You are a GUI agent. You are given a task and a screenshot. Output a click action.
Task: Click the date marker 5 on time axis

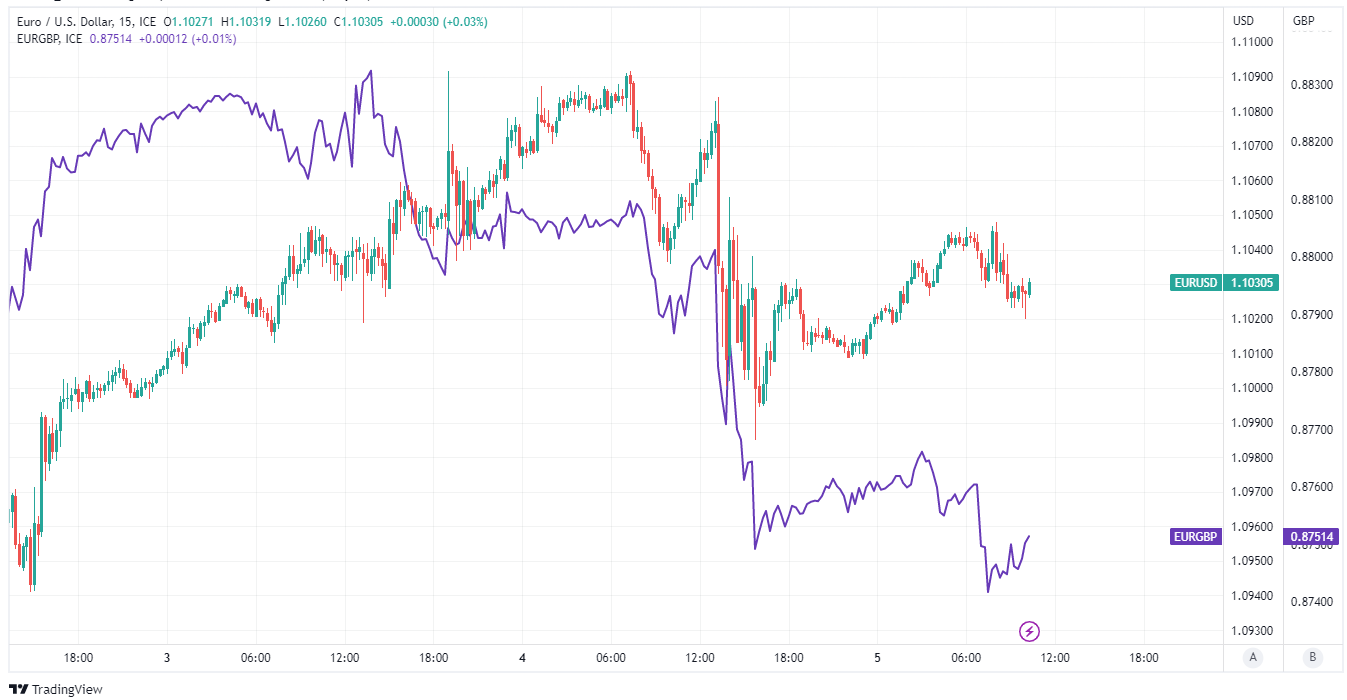click(877, 658)
